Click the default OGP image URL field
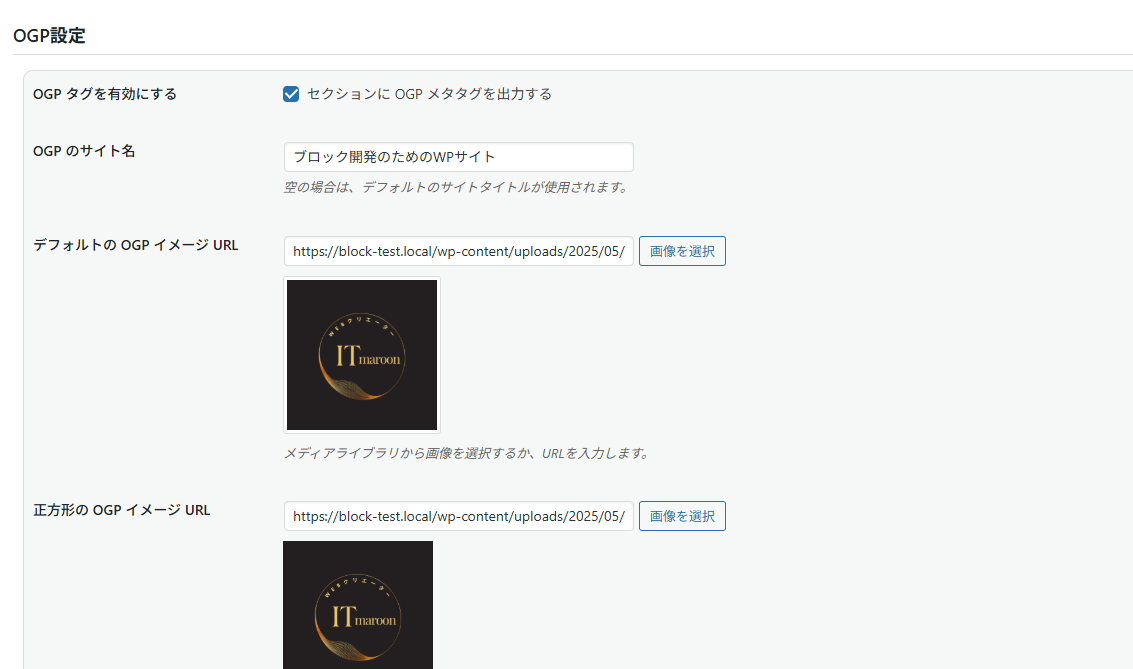The height and width of the screenshot is (669, 1133). pyautogui.click(x=459, y=251)
